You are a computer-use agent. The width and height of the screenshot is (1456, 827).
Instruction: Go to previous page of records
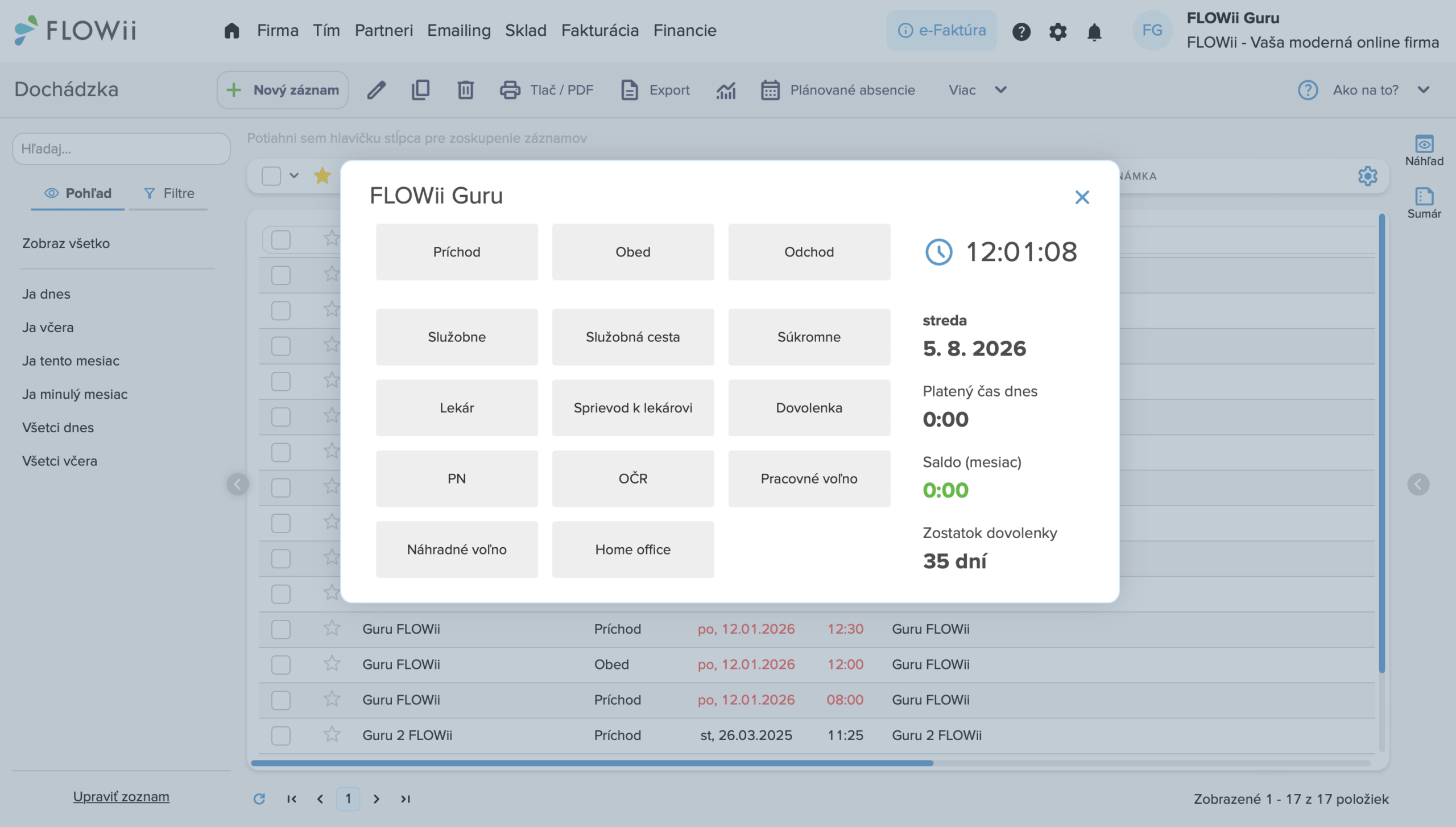coord(320,799)
